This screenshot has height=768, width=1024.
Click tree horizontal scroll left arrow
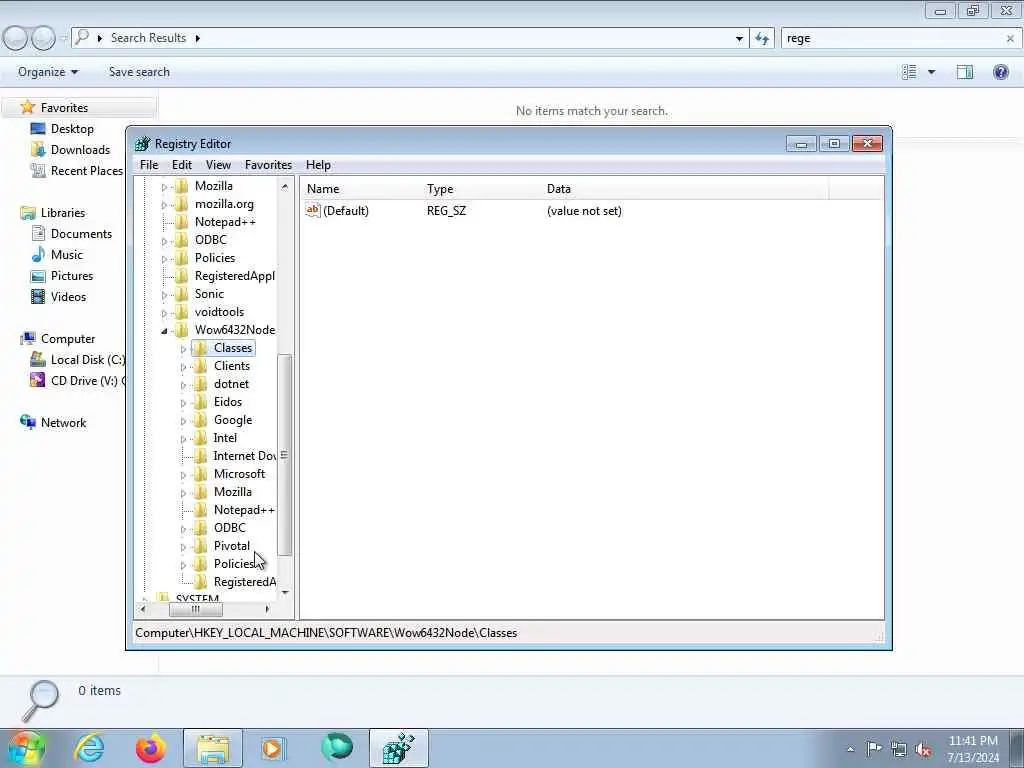tap(143, 609)
